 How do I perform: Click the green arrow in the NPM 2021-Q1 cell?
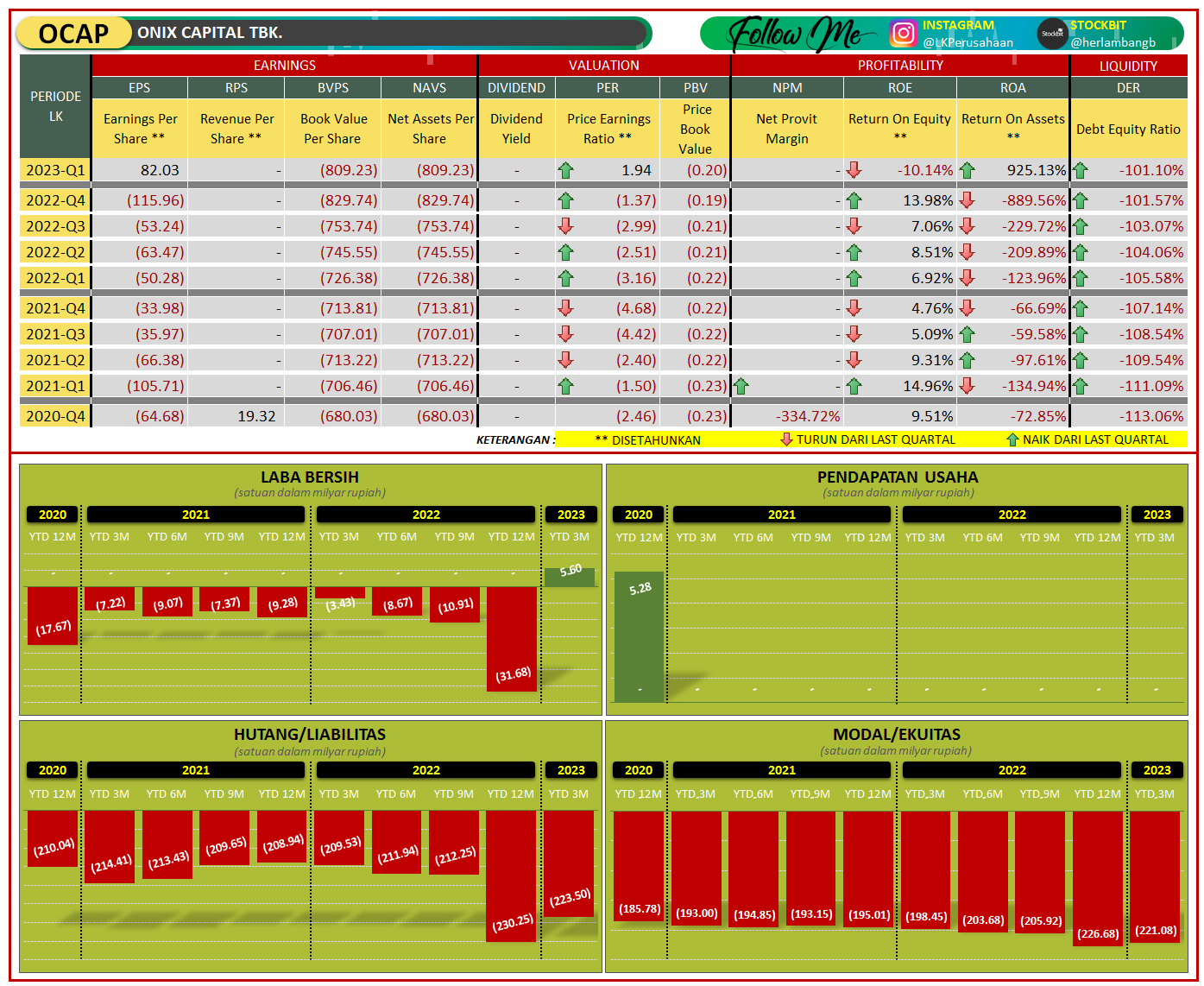[x=741, y=386]
